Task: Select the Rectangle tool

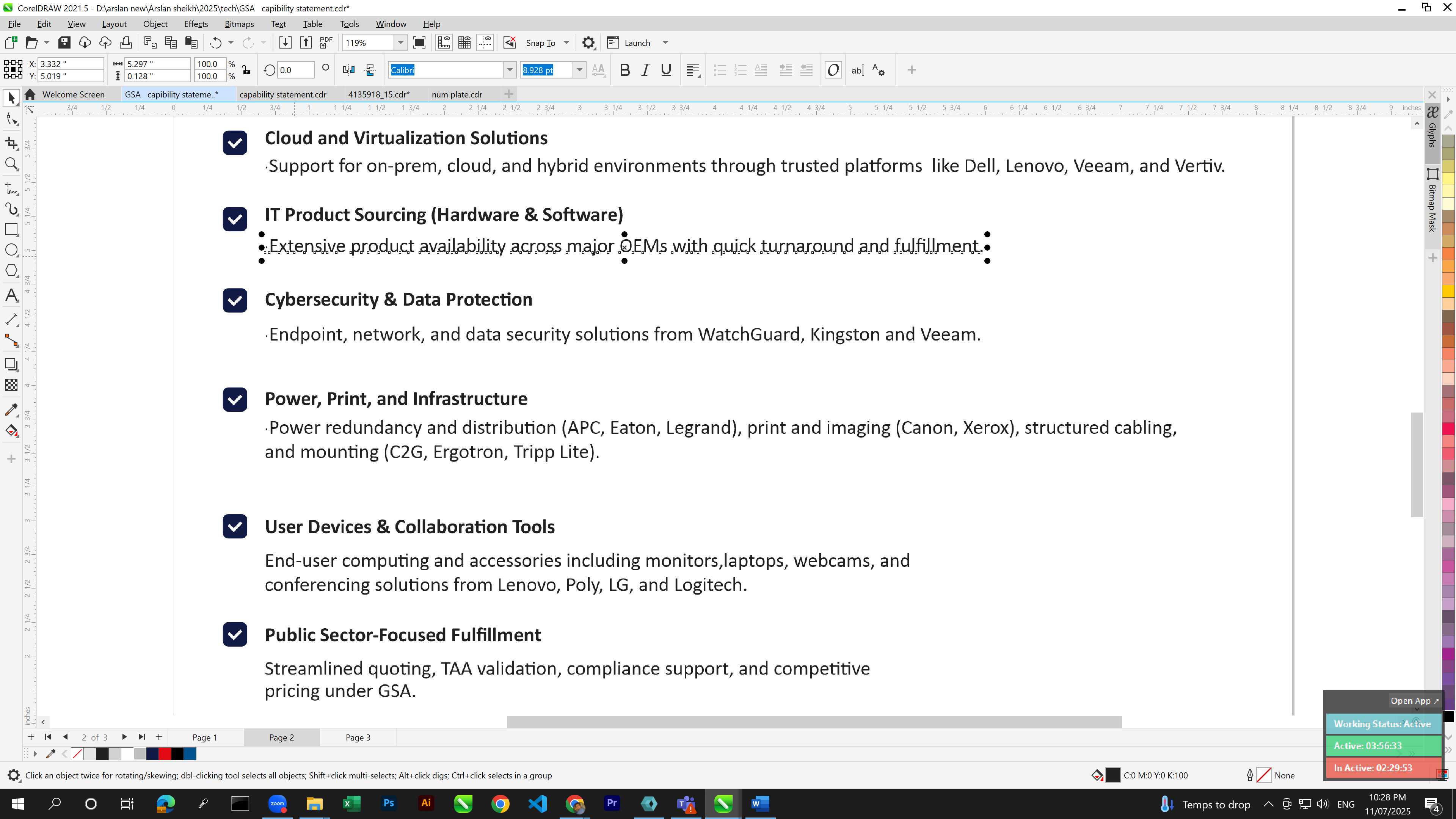Action: tap(11, 229)
